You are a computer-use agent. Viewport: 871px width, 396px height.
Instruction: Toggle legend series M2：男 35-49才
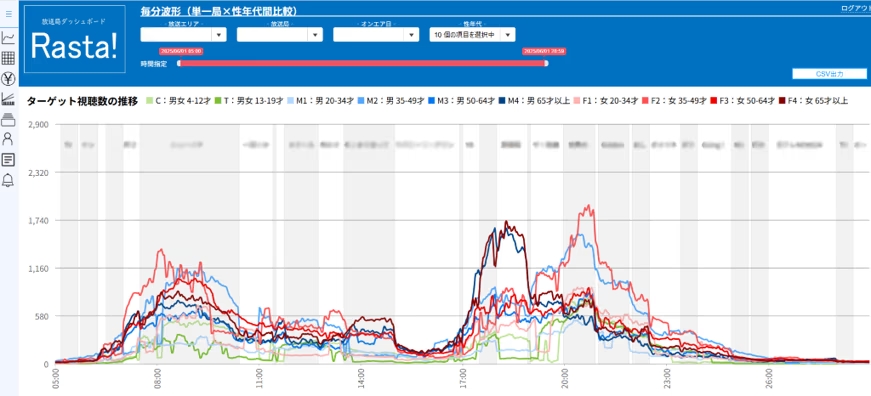pos(391,101)
